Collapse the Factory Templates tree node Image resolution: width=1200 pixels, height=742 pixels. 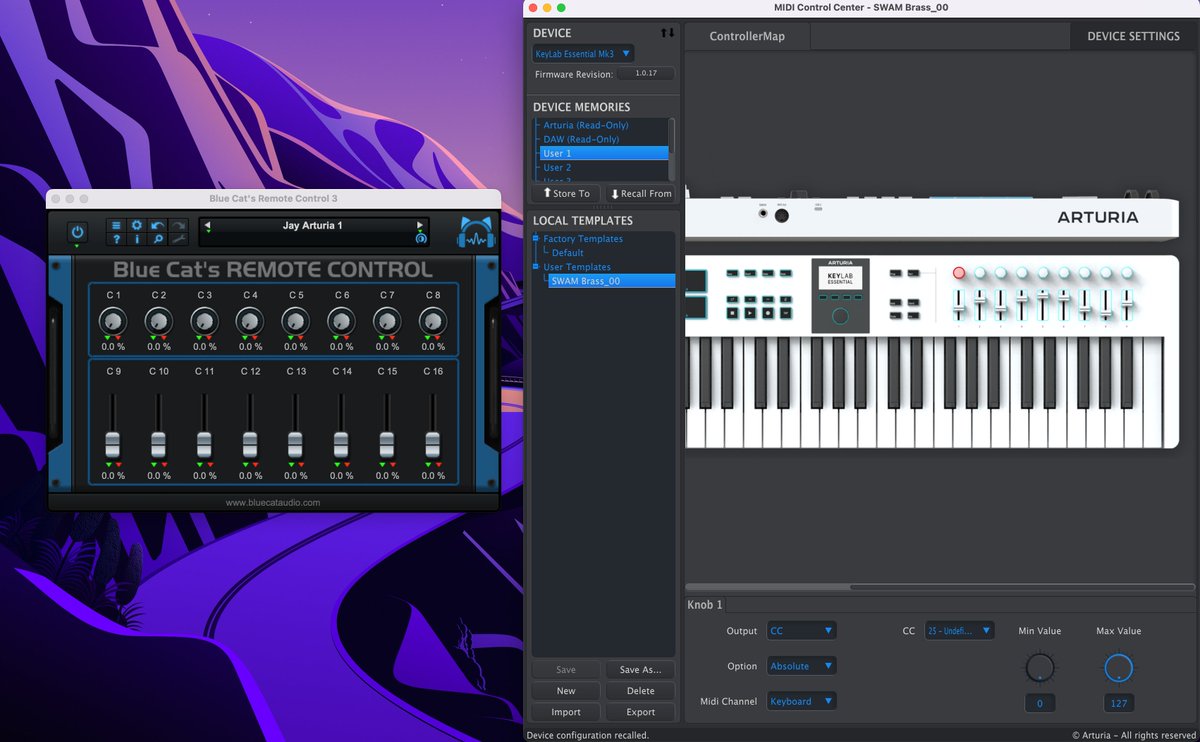pyautogui.click(x=536, y=239)
